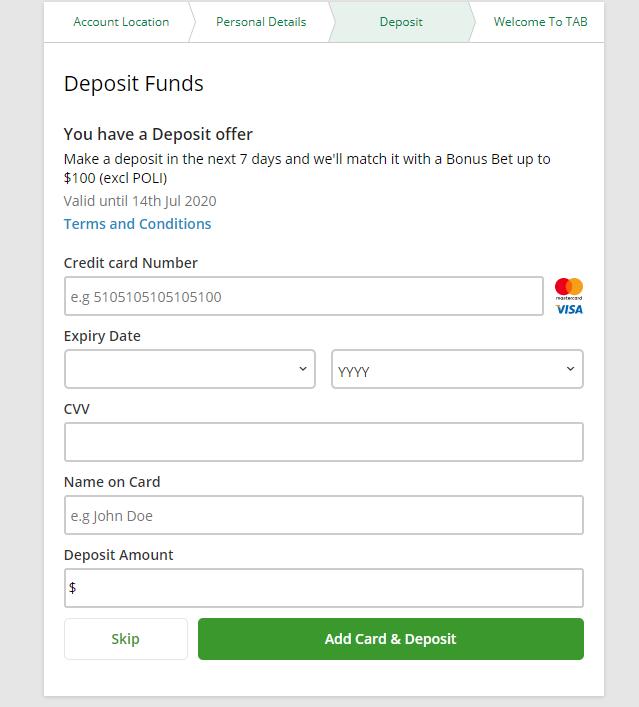Focus the Credit card Number input field
This screenshot has height=707, width=639.
(303, 296)
